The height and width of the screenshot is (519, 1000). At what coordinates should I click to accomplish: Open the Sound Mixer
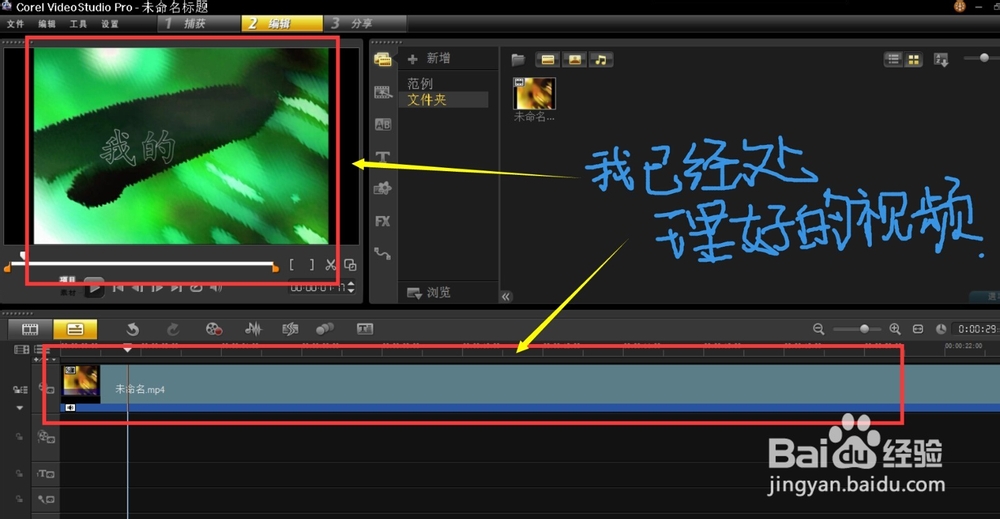point(253,329)
